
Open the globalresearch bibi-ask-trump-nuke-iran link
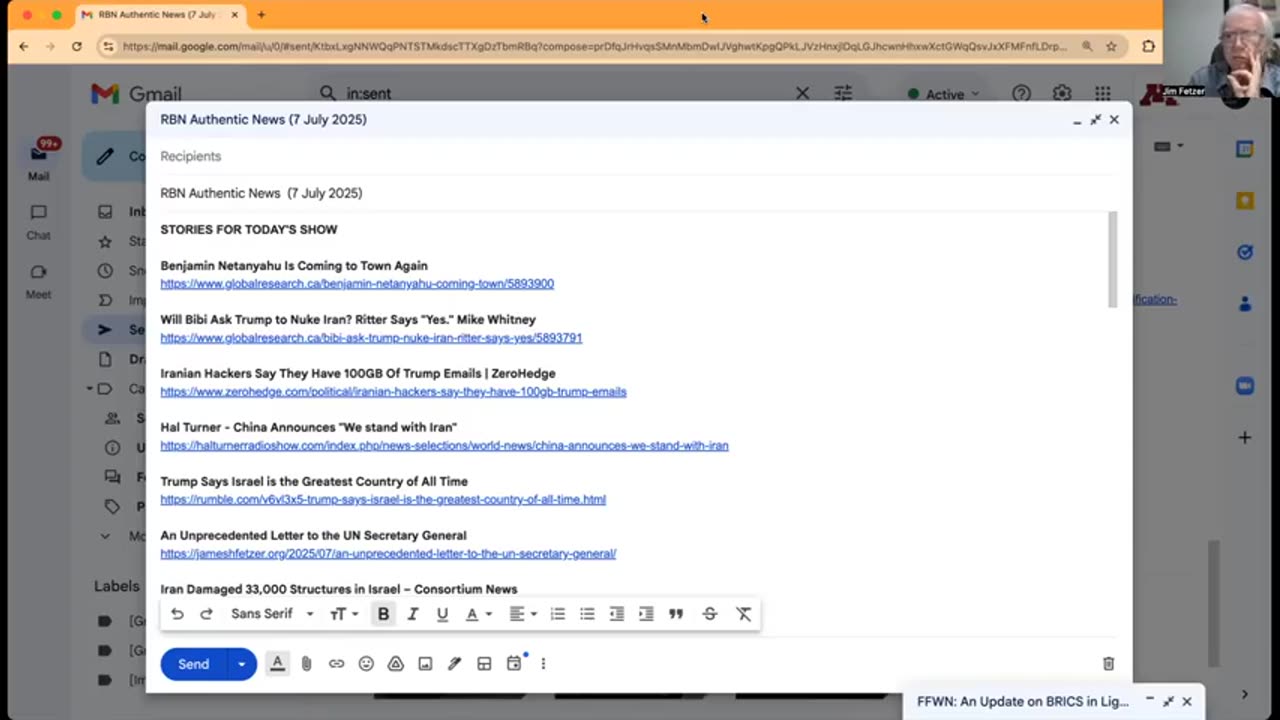pos(371,338)
